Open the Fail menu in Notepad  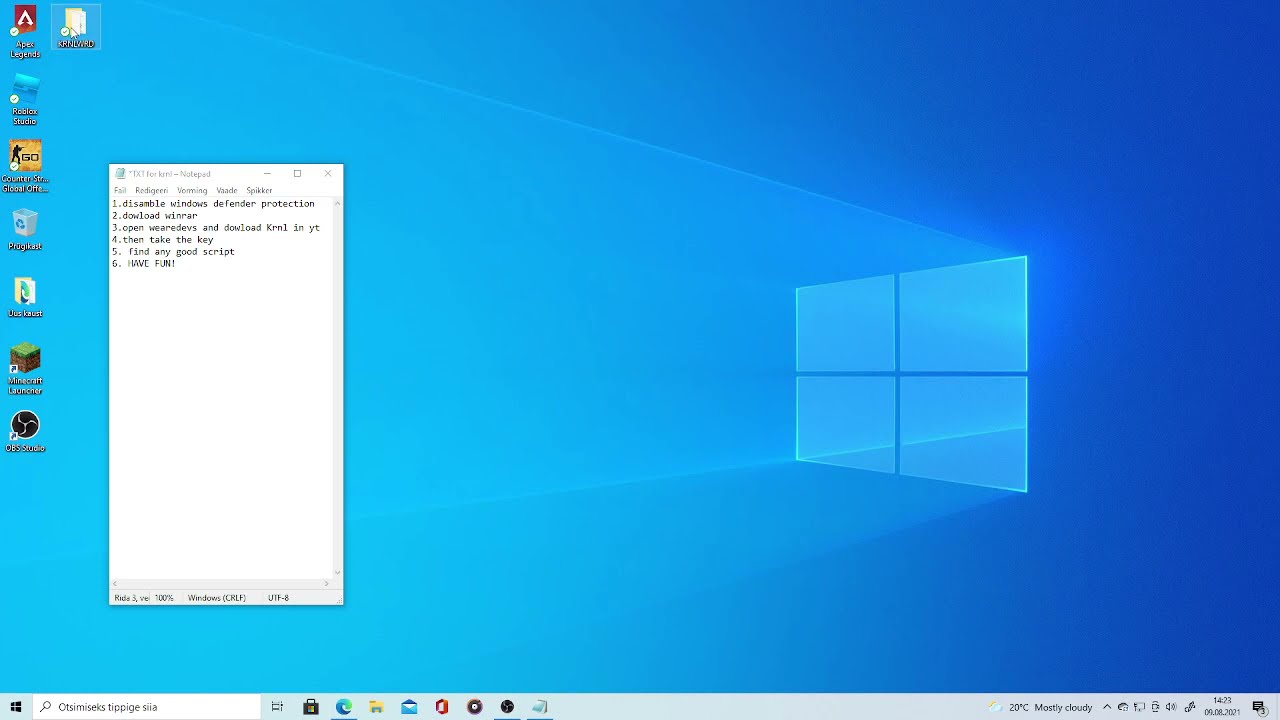[120, 190]
